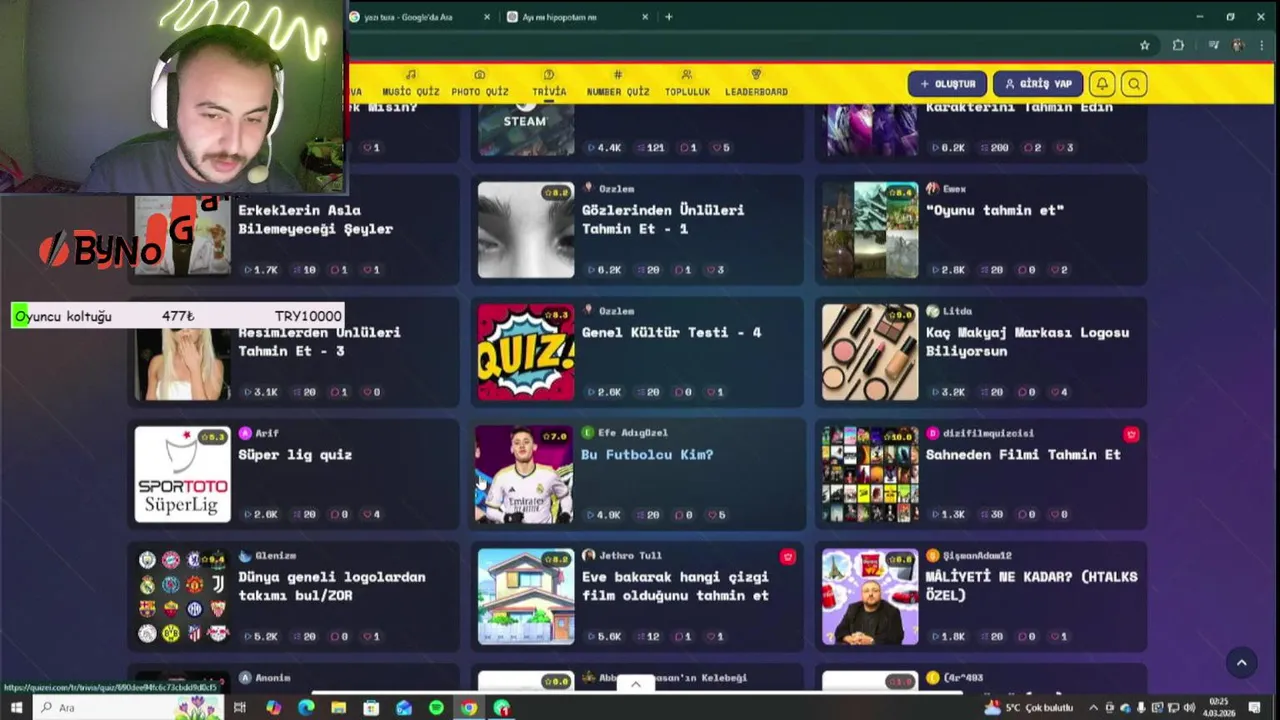Switch to the 'Ayı mı hipopotam mı' tab
The width and height of the screenshot is (1280, 720).
pyautogui.click(x=559, y=17)
